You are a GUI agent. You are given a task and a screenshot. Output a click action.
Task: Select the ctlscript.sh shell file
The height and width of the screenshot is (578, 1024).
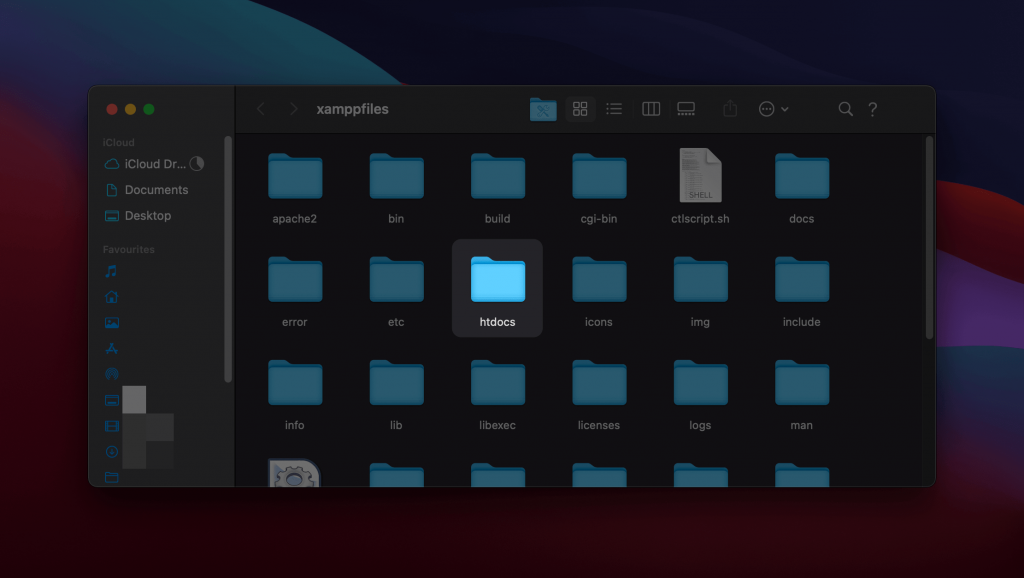[700, 175]
